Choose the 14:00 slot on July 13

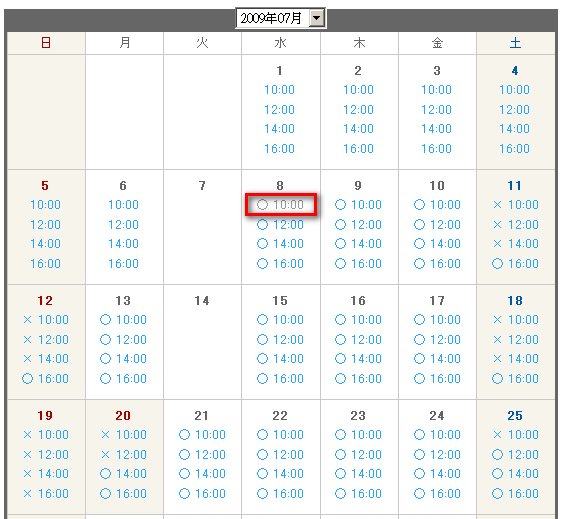coord(124,358)
